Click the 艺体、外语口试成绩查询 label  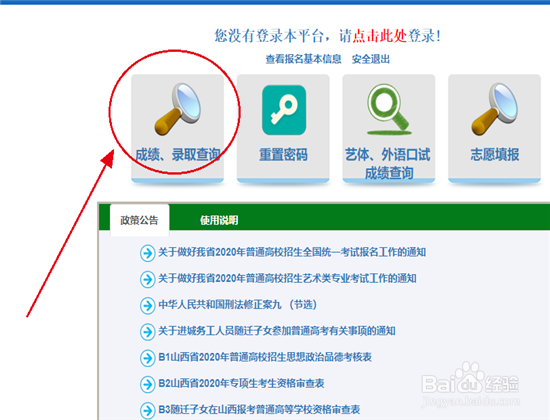click(x=388, y=164)
